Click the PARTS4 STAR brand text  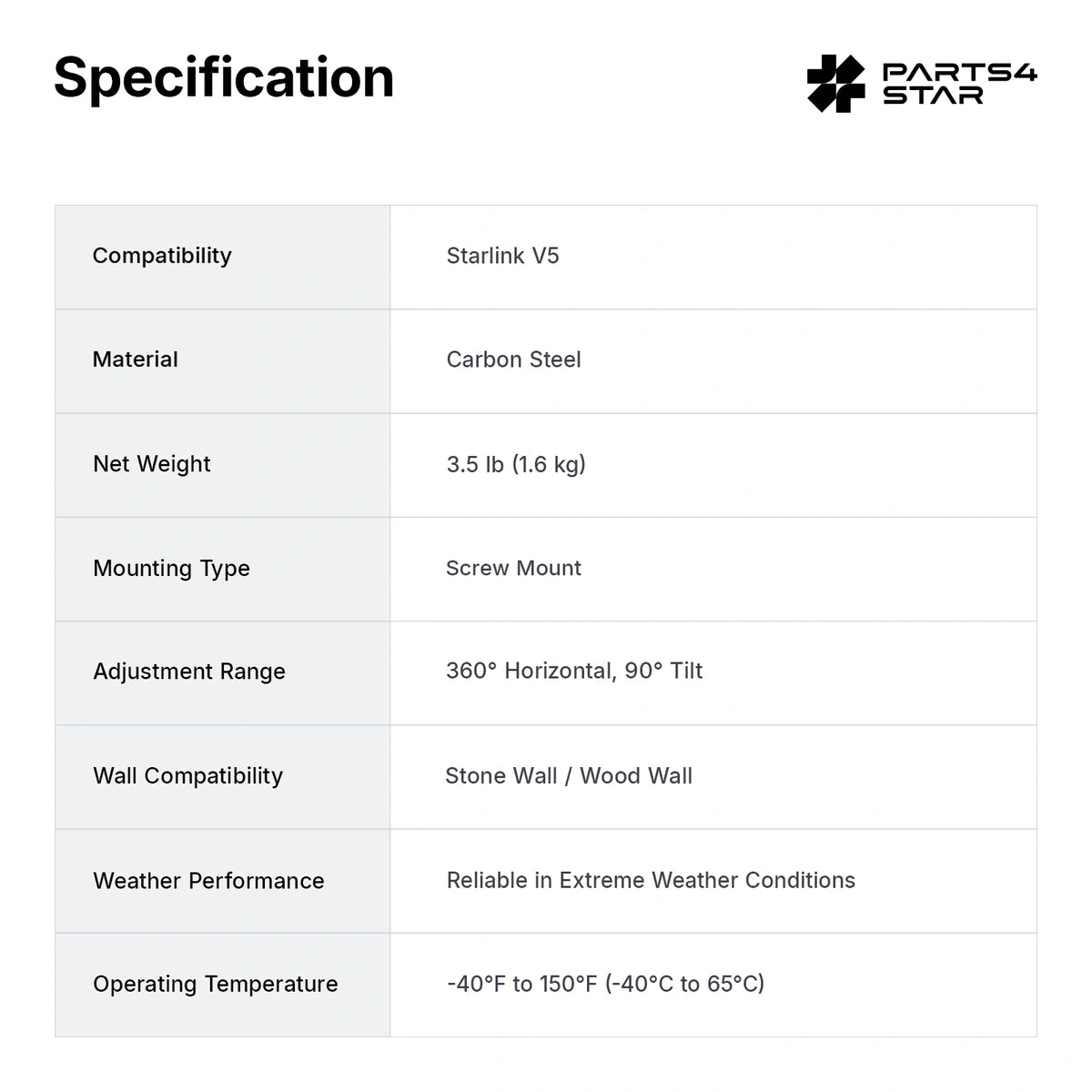coord(960,84)
